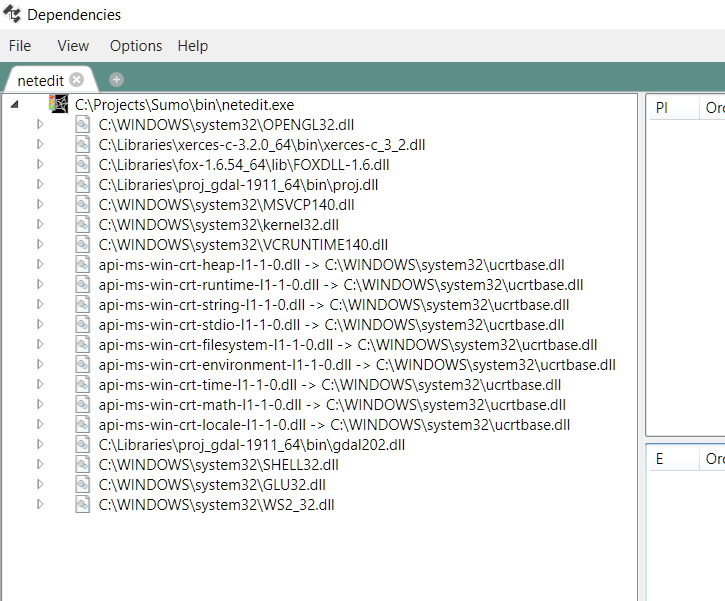Click the OPENGL32.dll file icon
Viewport: 725px width, 601px height.
[x=84, y=124]
